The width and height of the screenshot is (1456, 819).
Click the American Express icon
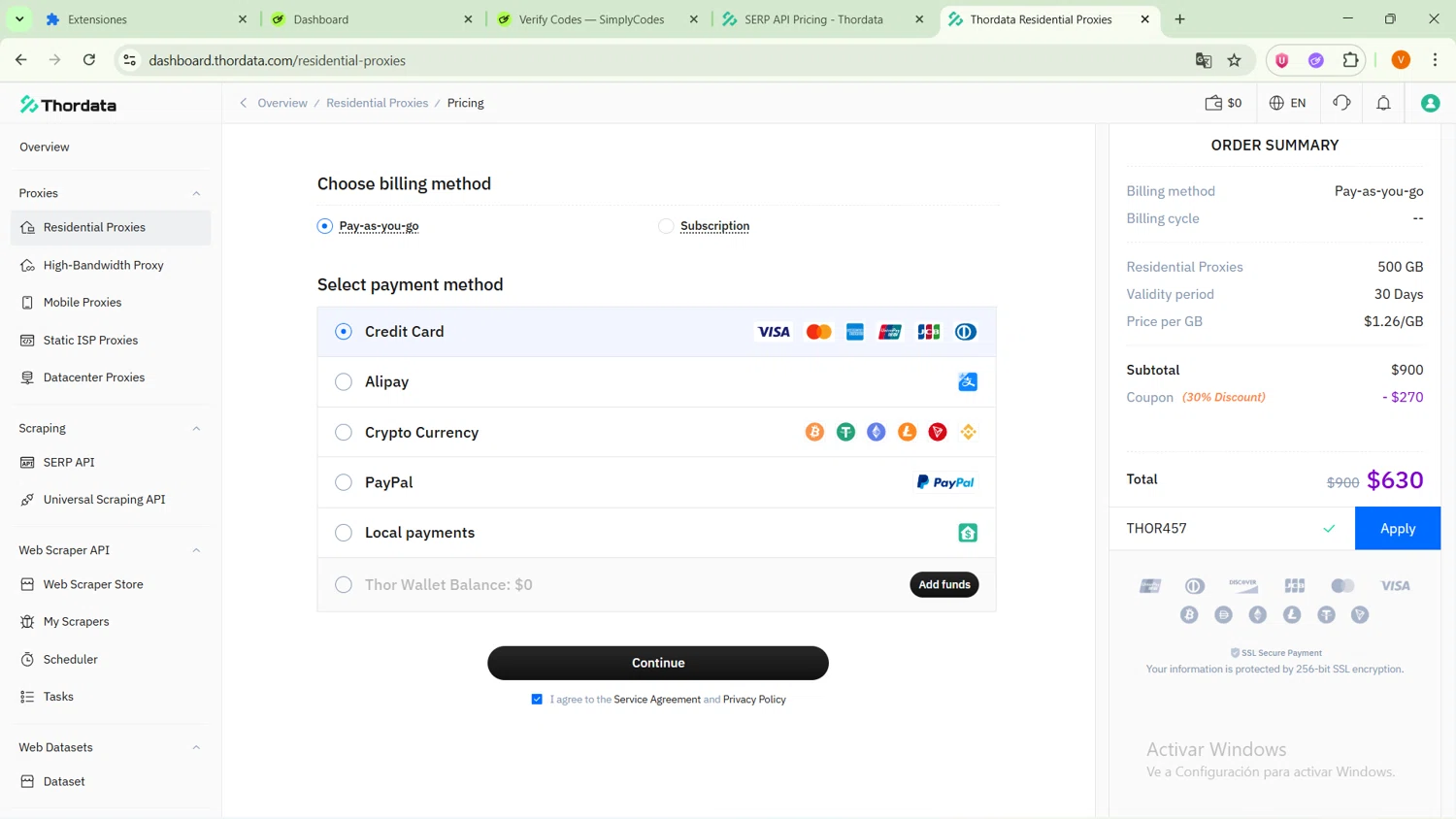click(854, 332)
